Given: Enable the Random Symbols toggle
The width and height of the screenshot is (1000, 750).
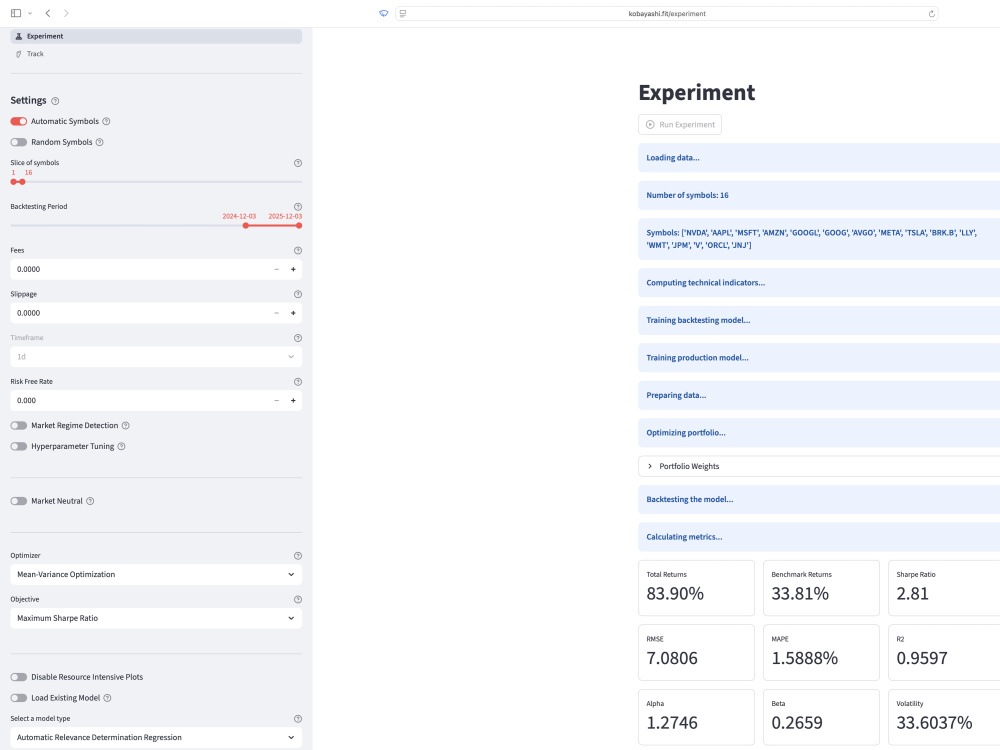Looking at the screenshot, I should coord(18,142).
